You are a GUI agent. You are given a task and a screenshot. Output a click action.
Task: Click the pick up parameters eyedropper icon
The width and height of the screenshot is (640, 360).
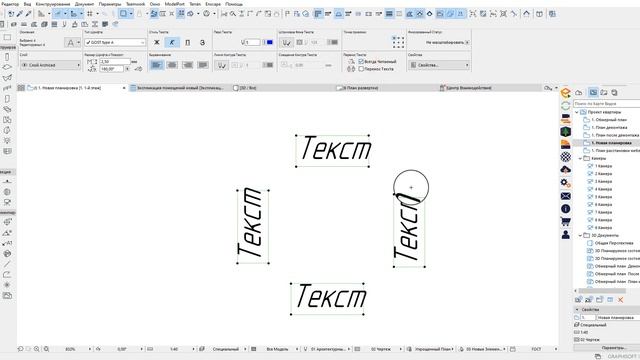(x=19, y=14)
